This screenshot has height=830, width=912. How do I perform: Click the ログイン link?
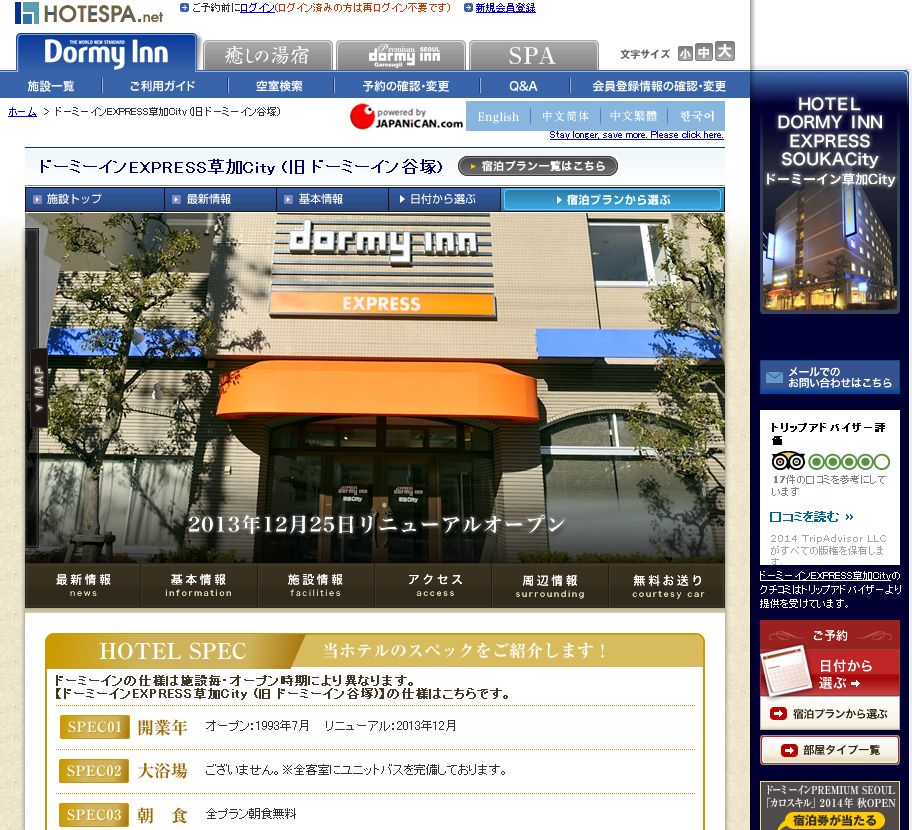(257, 8)
